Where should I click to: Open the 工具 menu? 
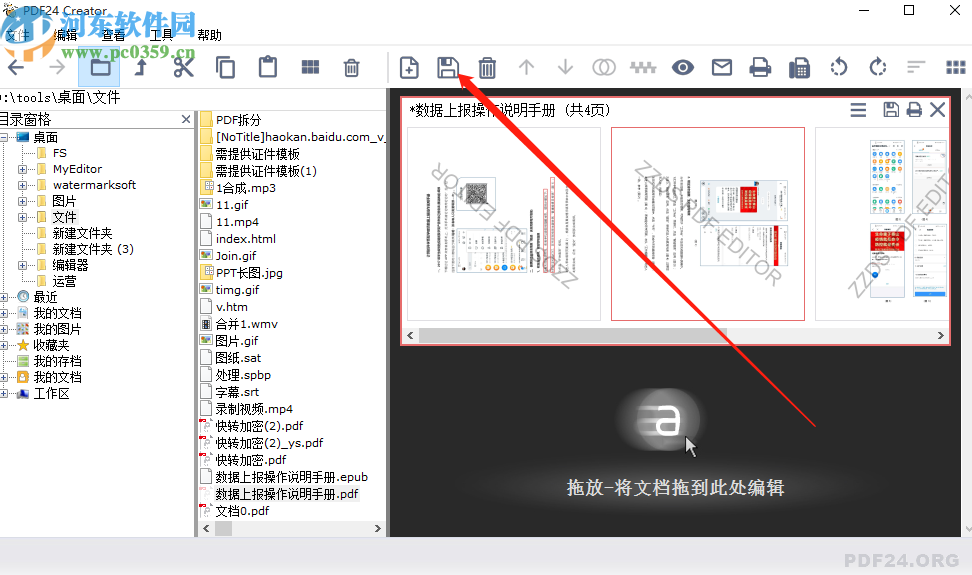point(161,35)
